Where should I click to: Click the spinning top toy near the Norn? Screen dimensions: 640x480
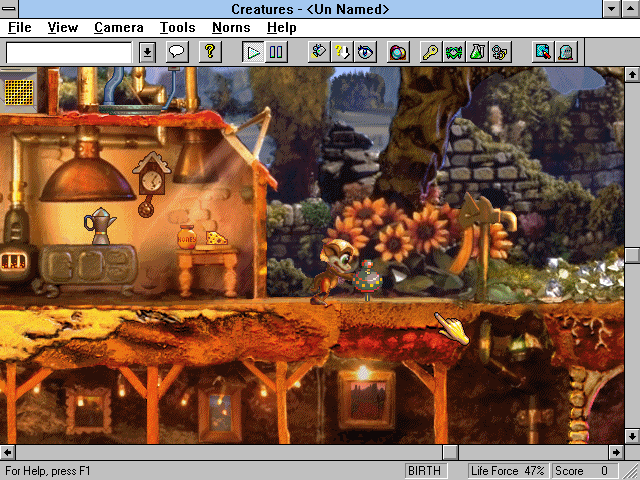(365, 282)
